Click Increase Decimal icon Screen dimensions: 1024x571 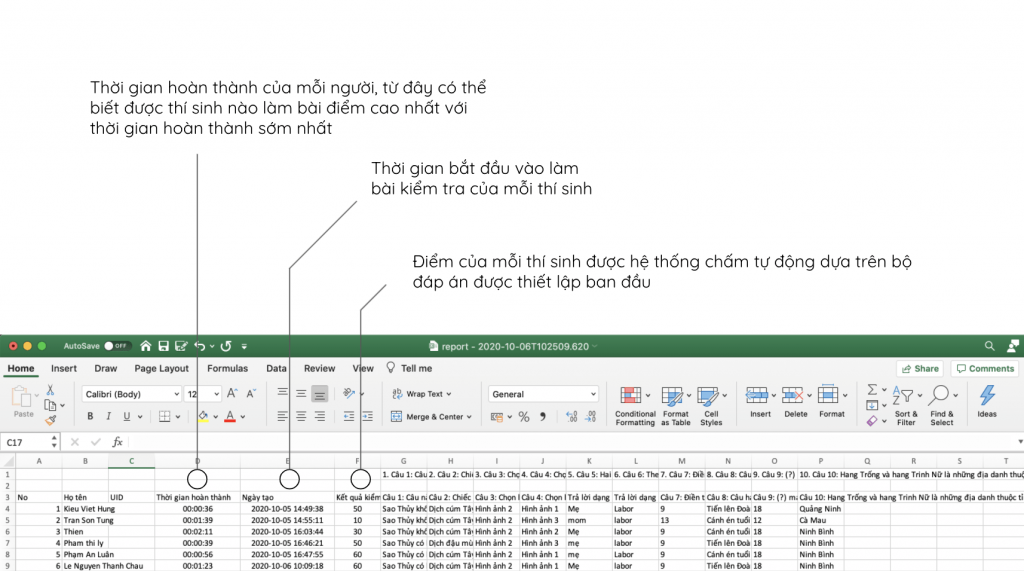pos(571,417)
